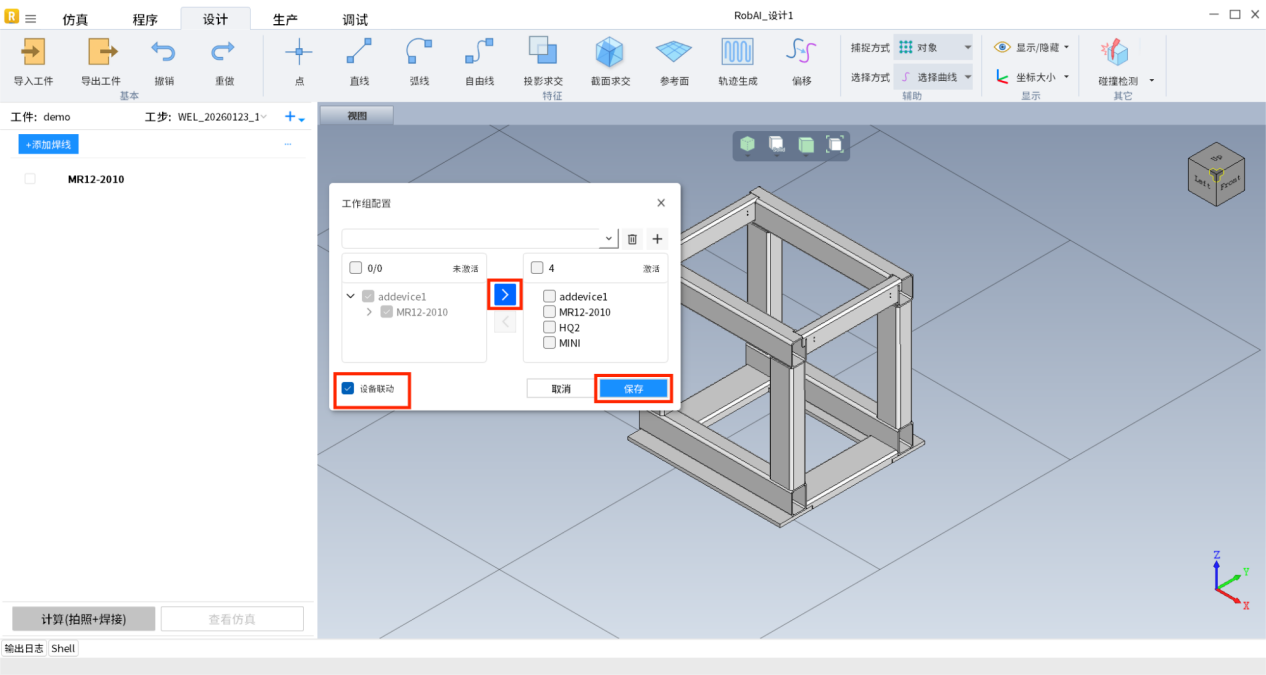Screen dimensions: 1266x675
Task: Click the 保存 save button
Action: [x=633, y=389]
